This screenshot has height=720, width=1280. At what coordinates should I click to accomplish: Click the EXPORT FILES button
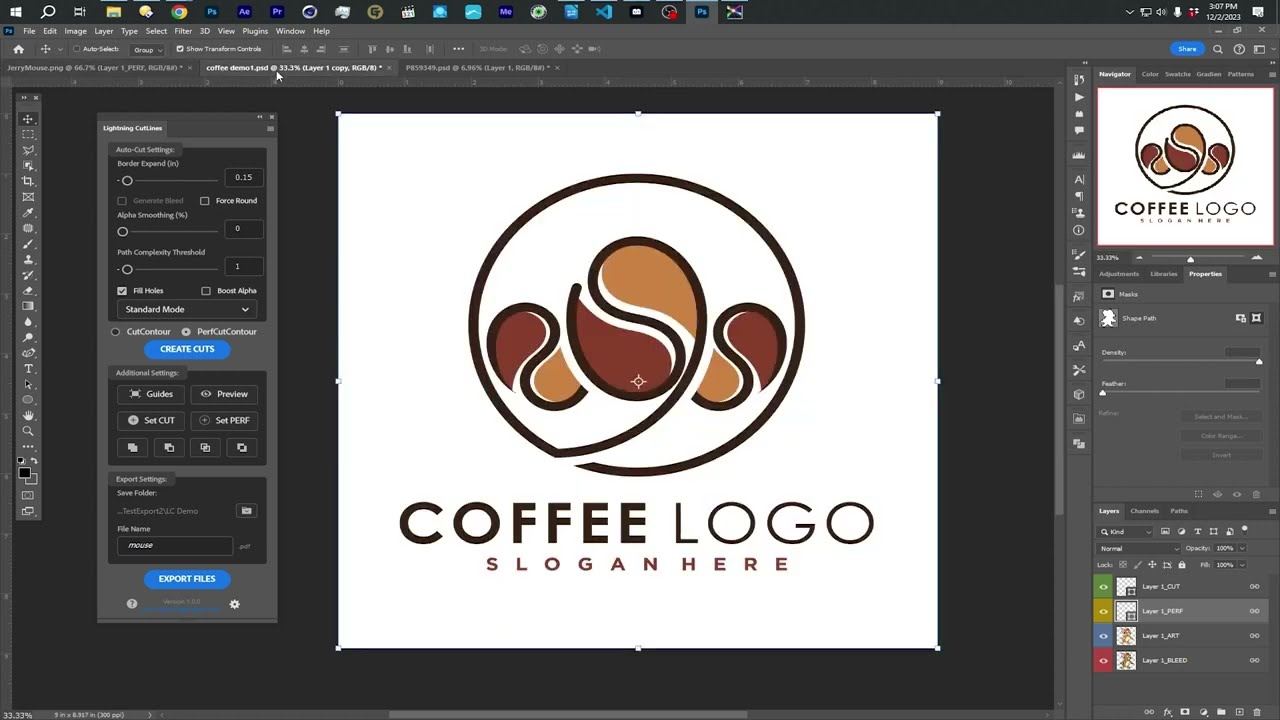(187, 579)
